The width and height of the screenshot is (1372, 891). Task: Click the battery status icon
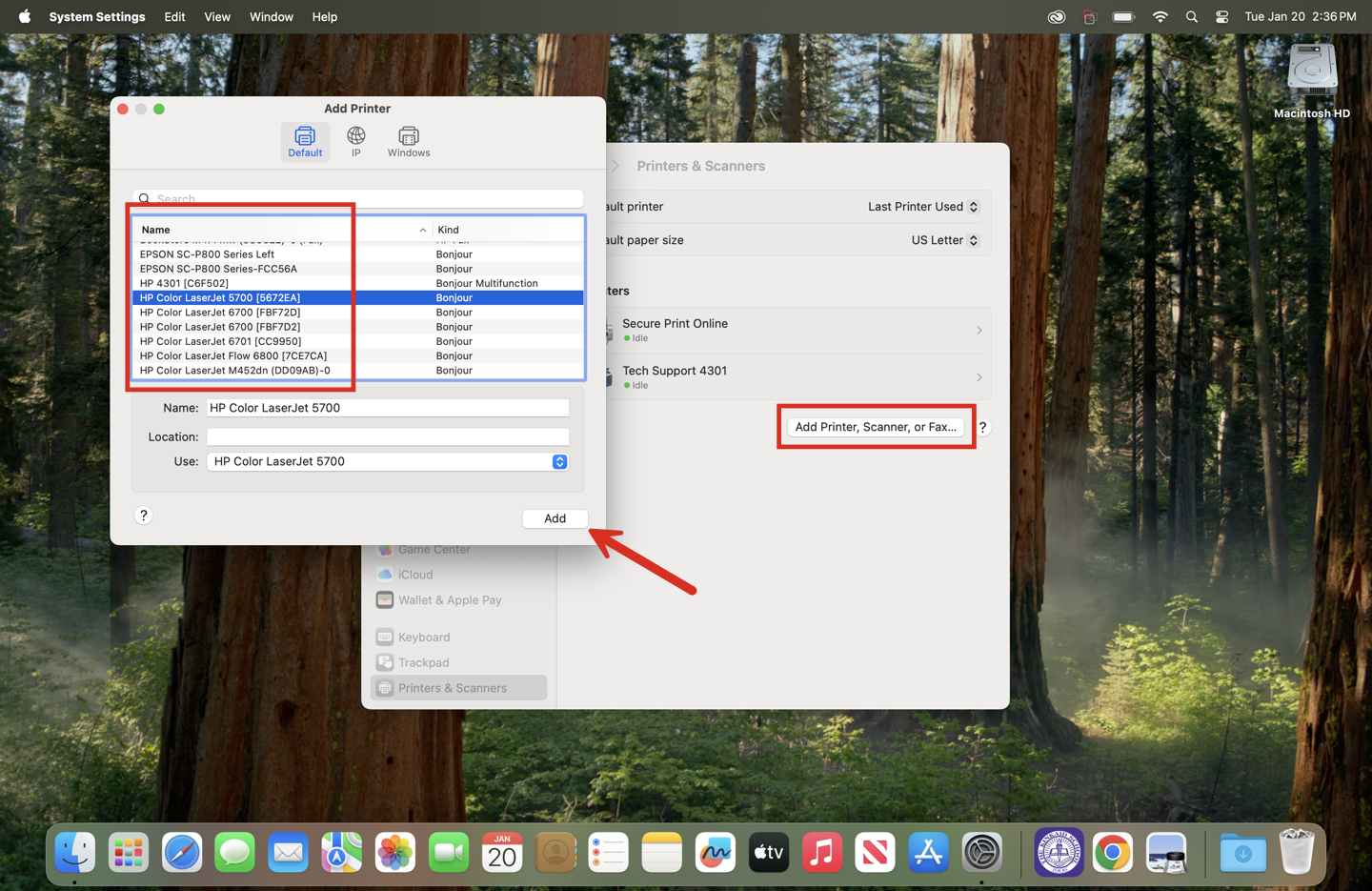point(1124,16)
